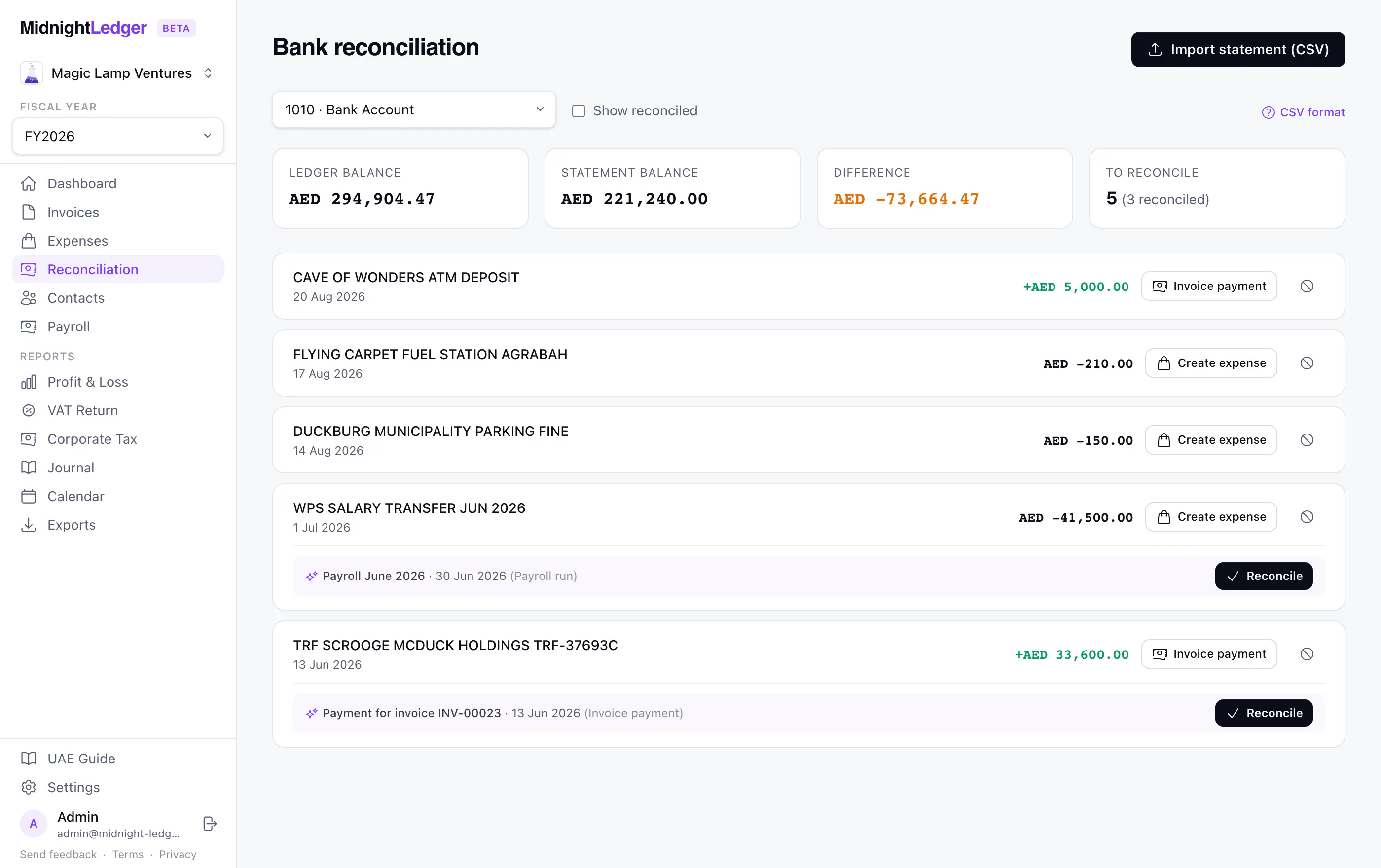Click Invoice payment for Scrooge McDuck transfer
Screen dimensions: 1381x868
click(x=1209, y=653)
